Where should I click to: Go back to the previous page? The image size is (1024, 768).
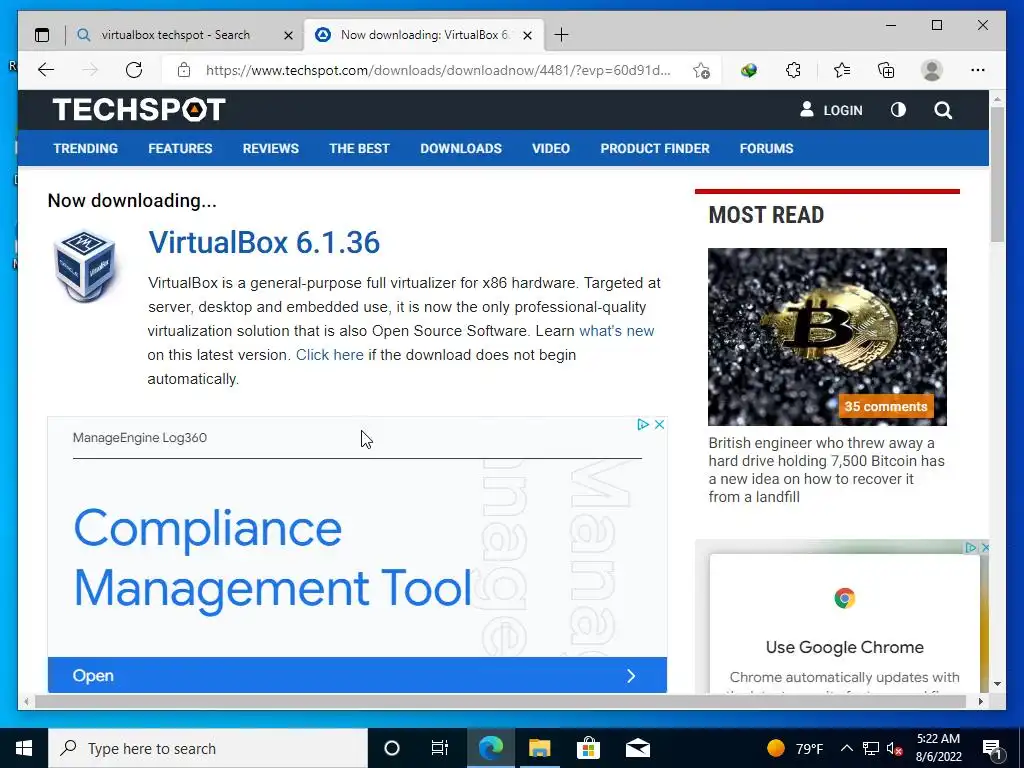click(x=46, y=70)
